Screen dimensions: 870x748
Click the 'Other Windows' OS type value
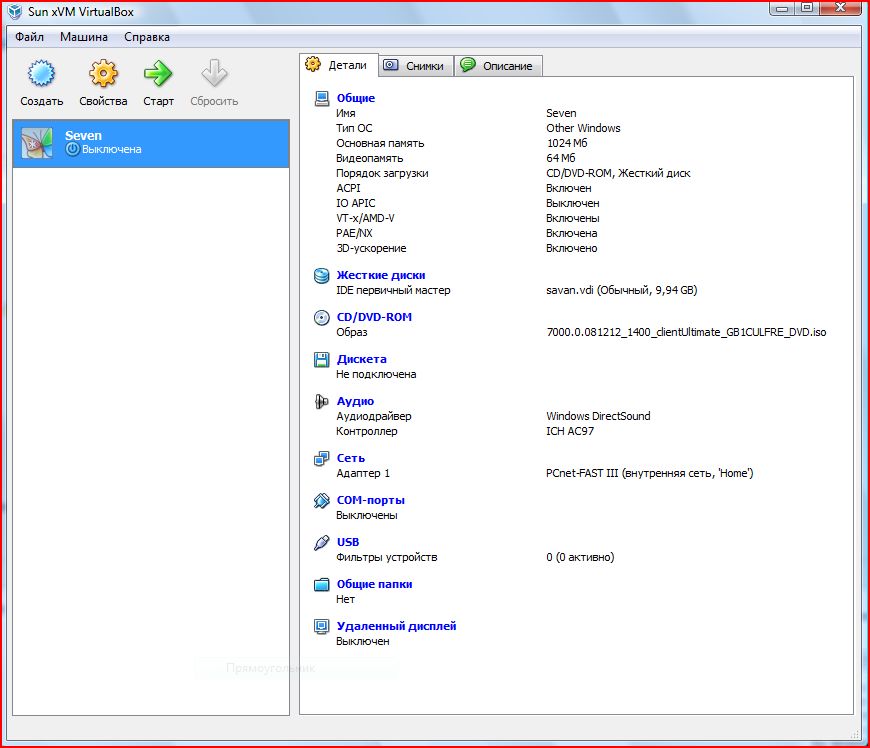[x=583, y=128]
